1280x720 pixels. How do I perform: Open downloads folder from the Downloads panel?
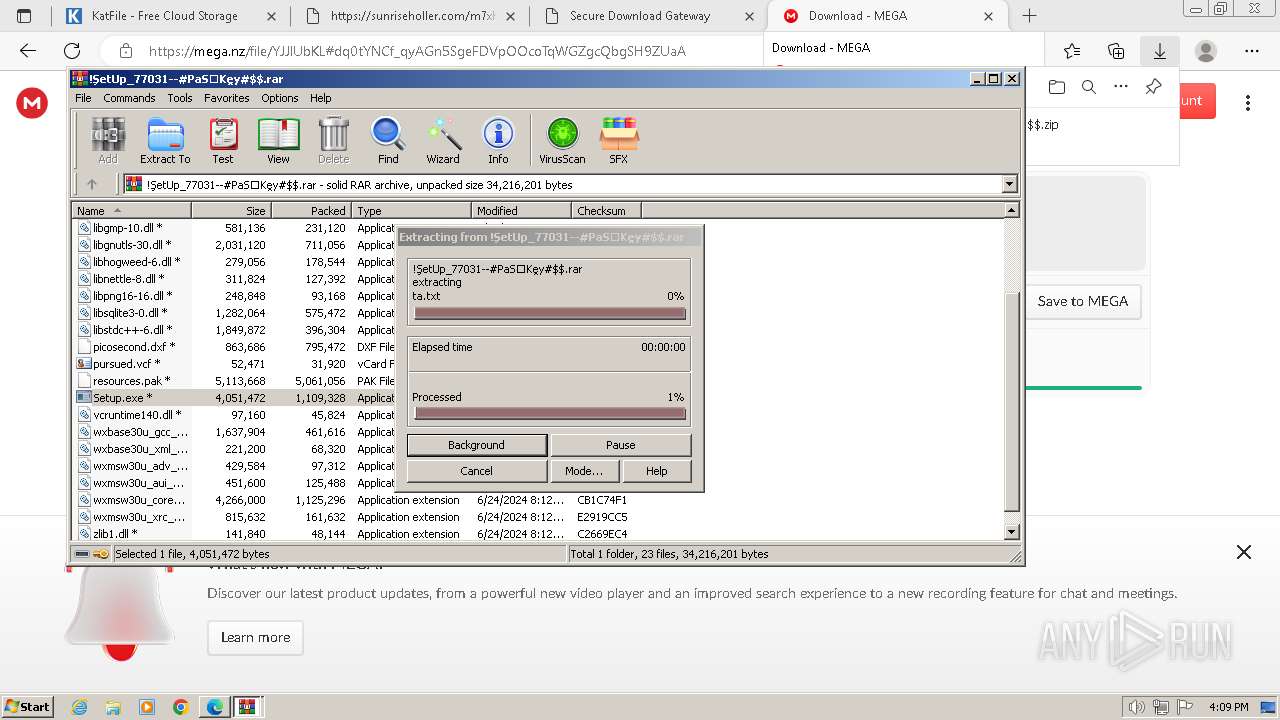[1057, 87]
